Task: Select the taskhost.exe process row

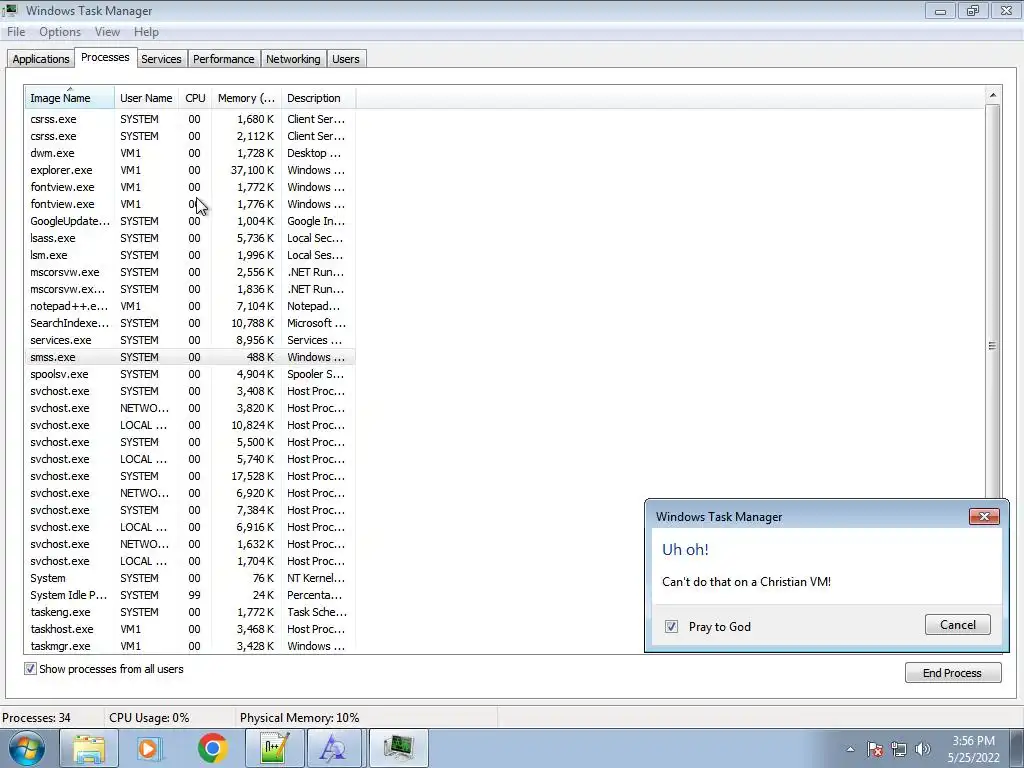Action: tap(189, 629)
